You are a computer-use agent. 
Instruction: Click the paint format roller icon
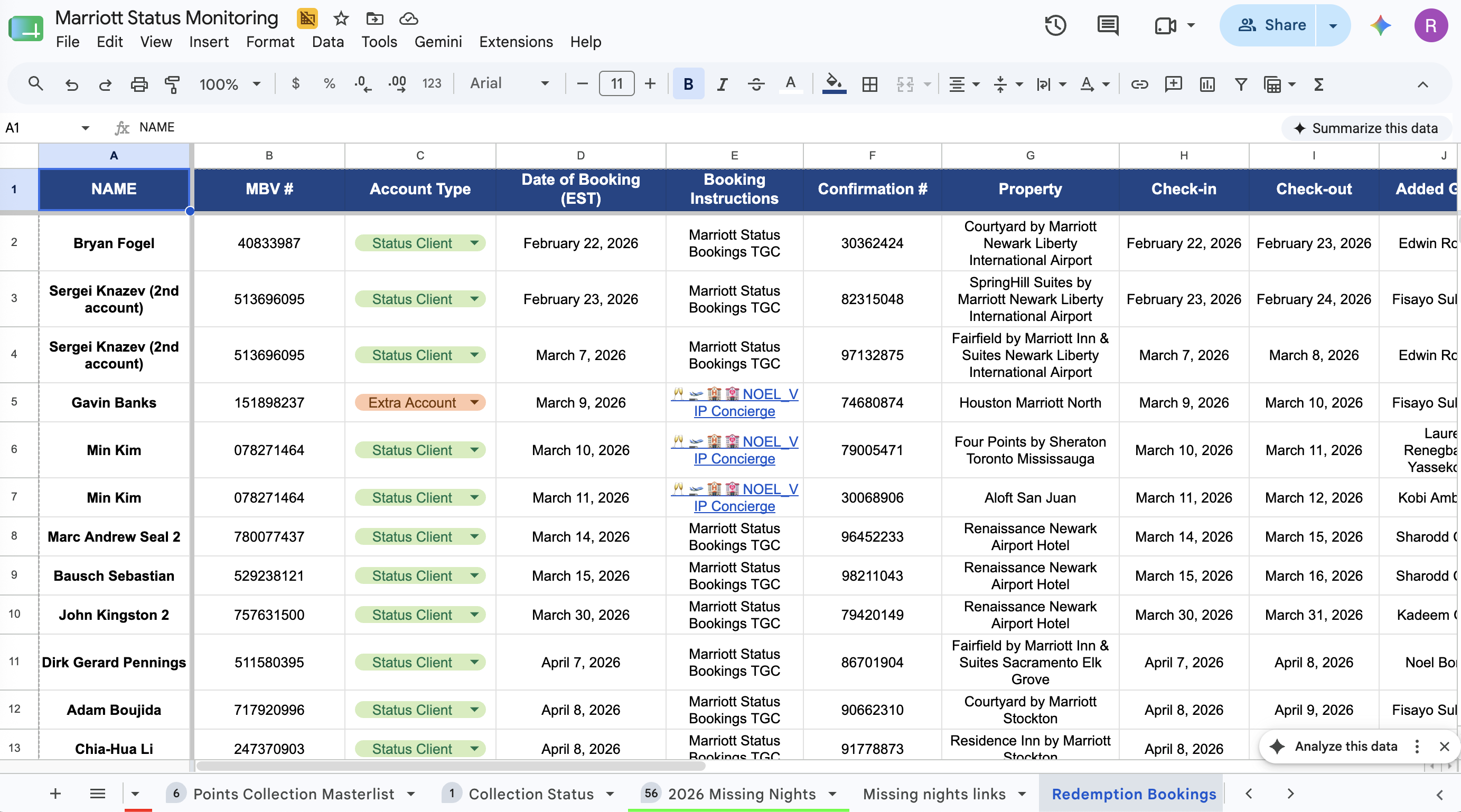pyautogui.click(x=172, y=84)
